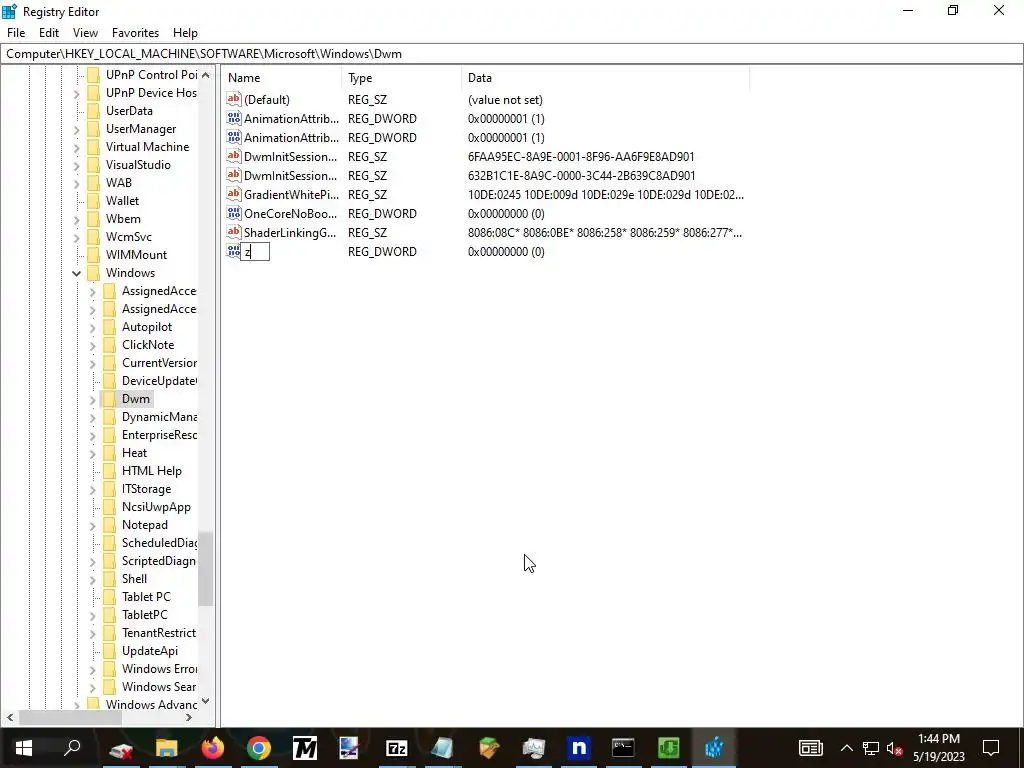This screenshot has height=768, width=1024.
Task: Select the ShaderLinkingG... value name
Action: (291, 232)
